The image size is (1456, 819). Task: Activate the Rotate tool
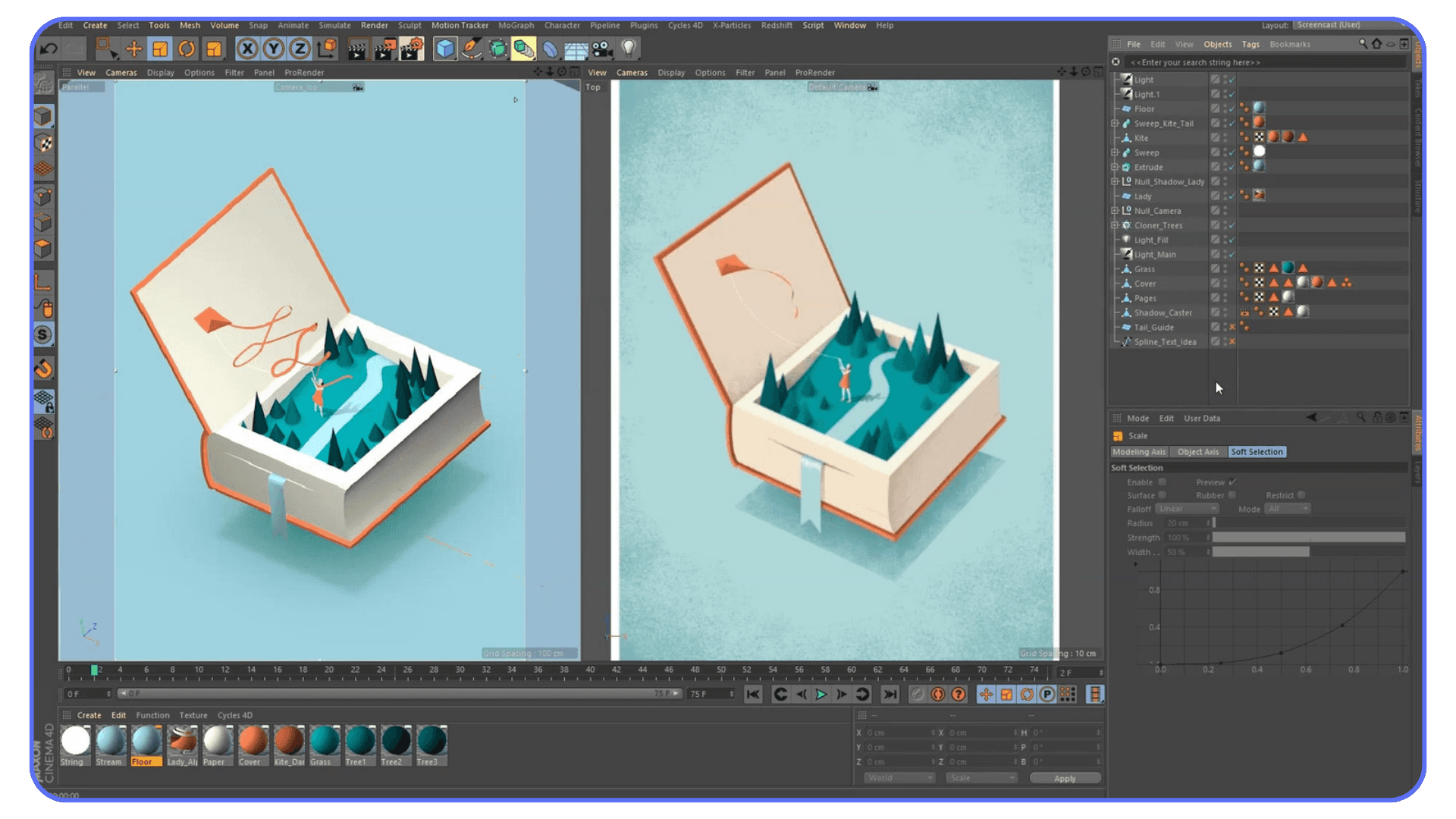(x=187, y=49)
